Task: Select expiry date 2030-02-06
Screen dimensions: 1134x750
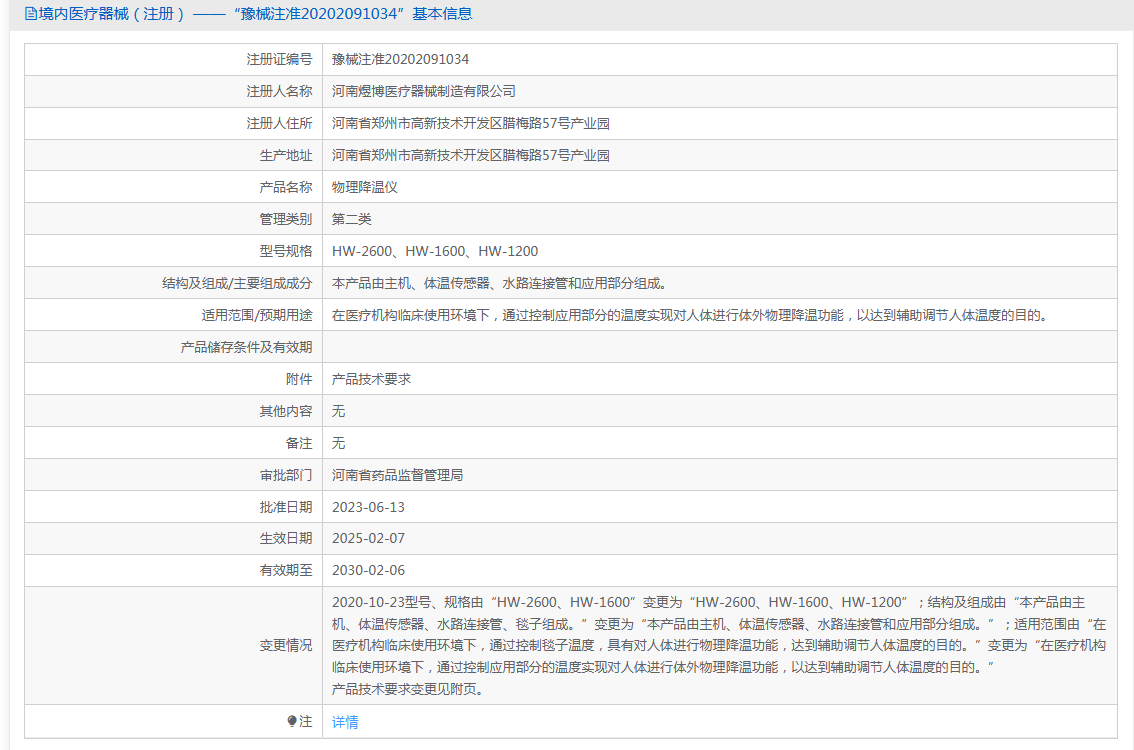Action: tap(368, 570)
